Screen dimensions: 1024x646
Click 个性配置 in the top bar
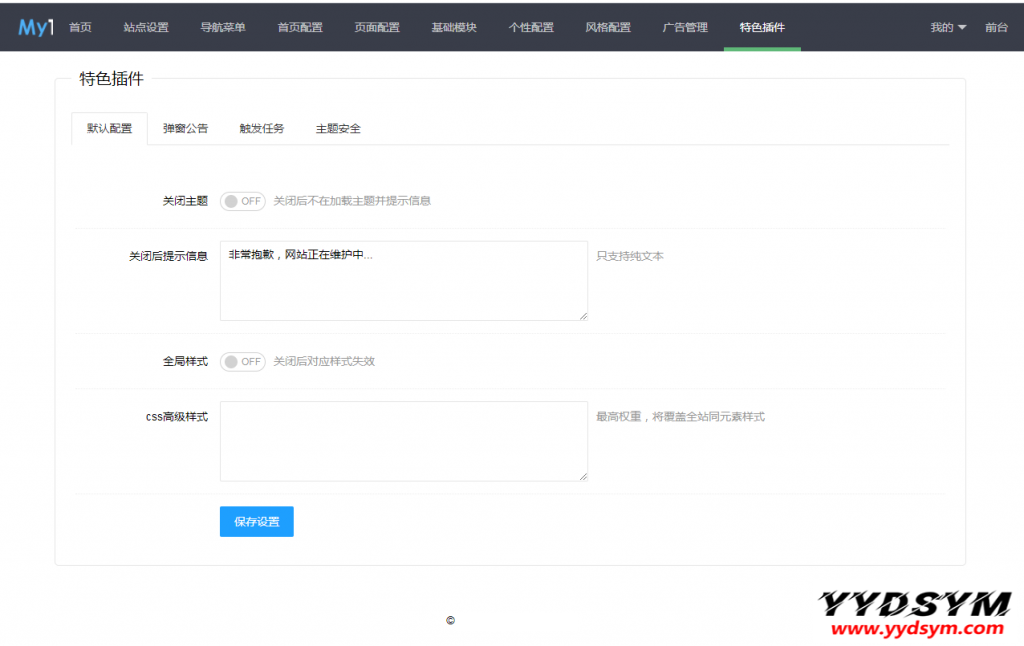(531, 28)
